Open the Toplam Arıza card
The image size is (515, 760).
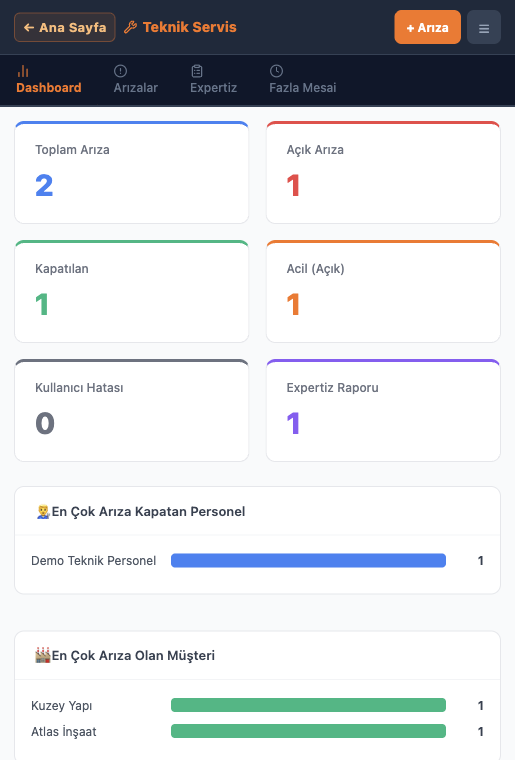[132, 172]
